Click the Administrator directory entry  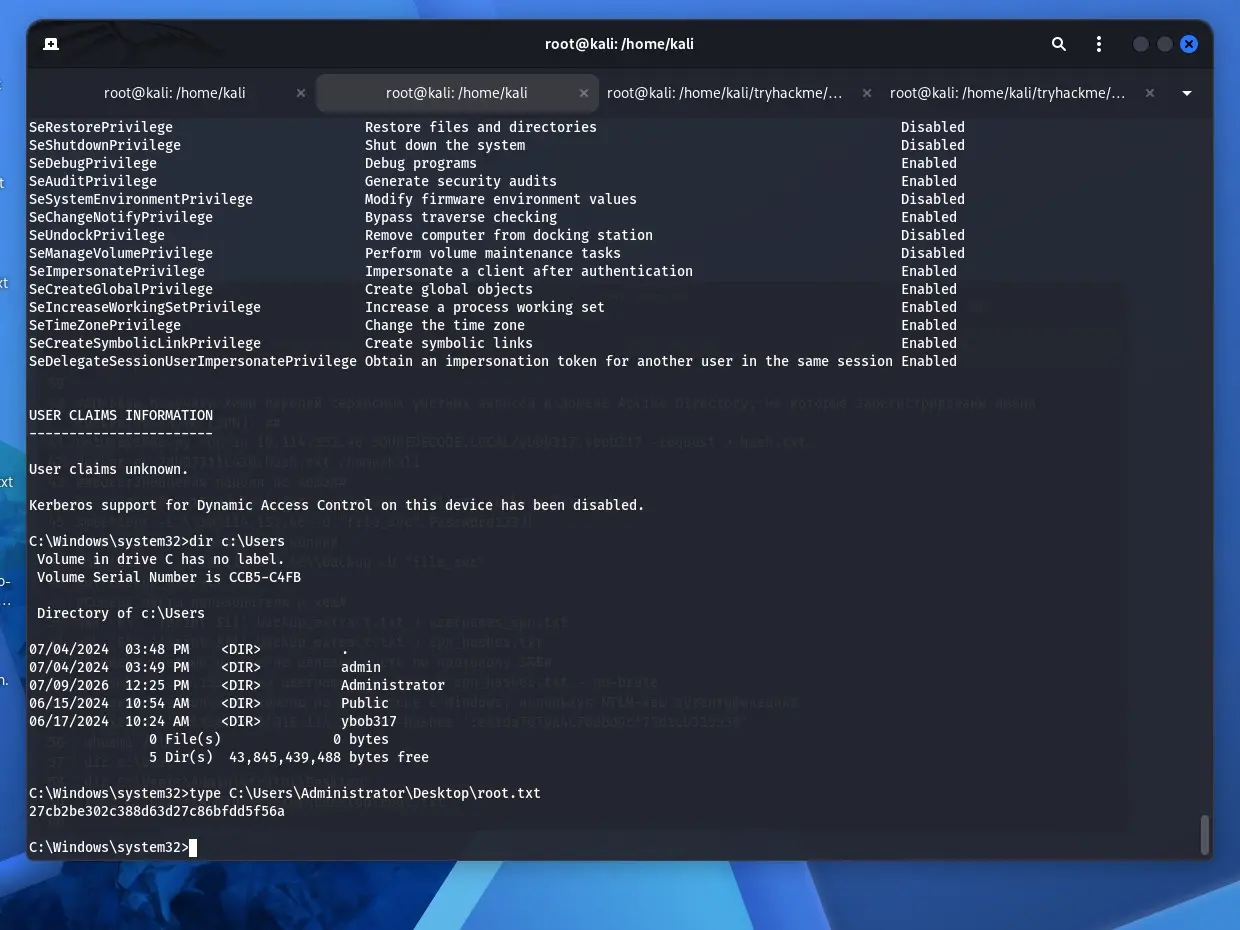(x=393, y=685)
